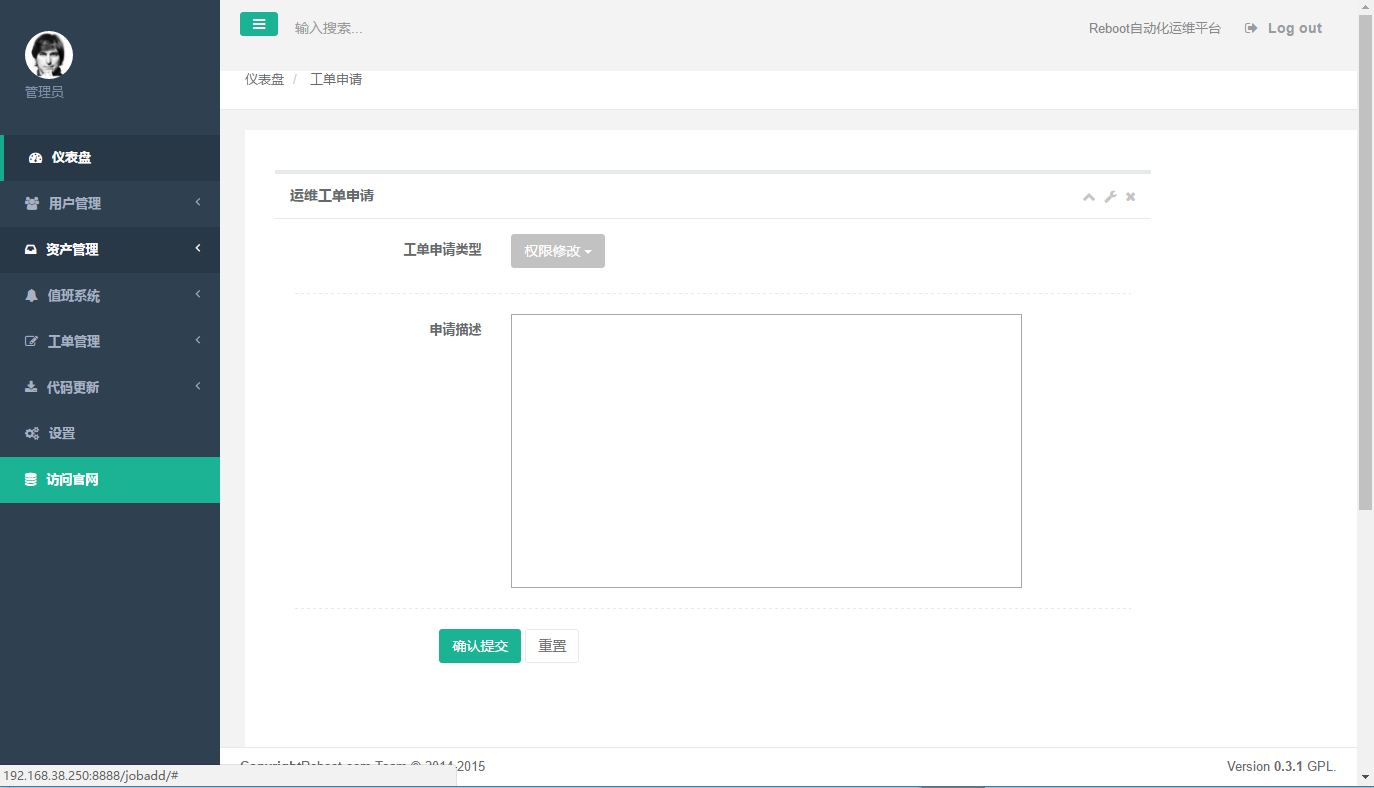Click the 仪表盘 breadcrumb link
Screen dimensions: 1374x788
click(x=262, y=78)
